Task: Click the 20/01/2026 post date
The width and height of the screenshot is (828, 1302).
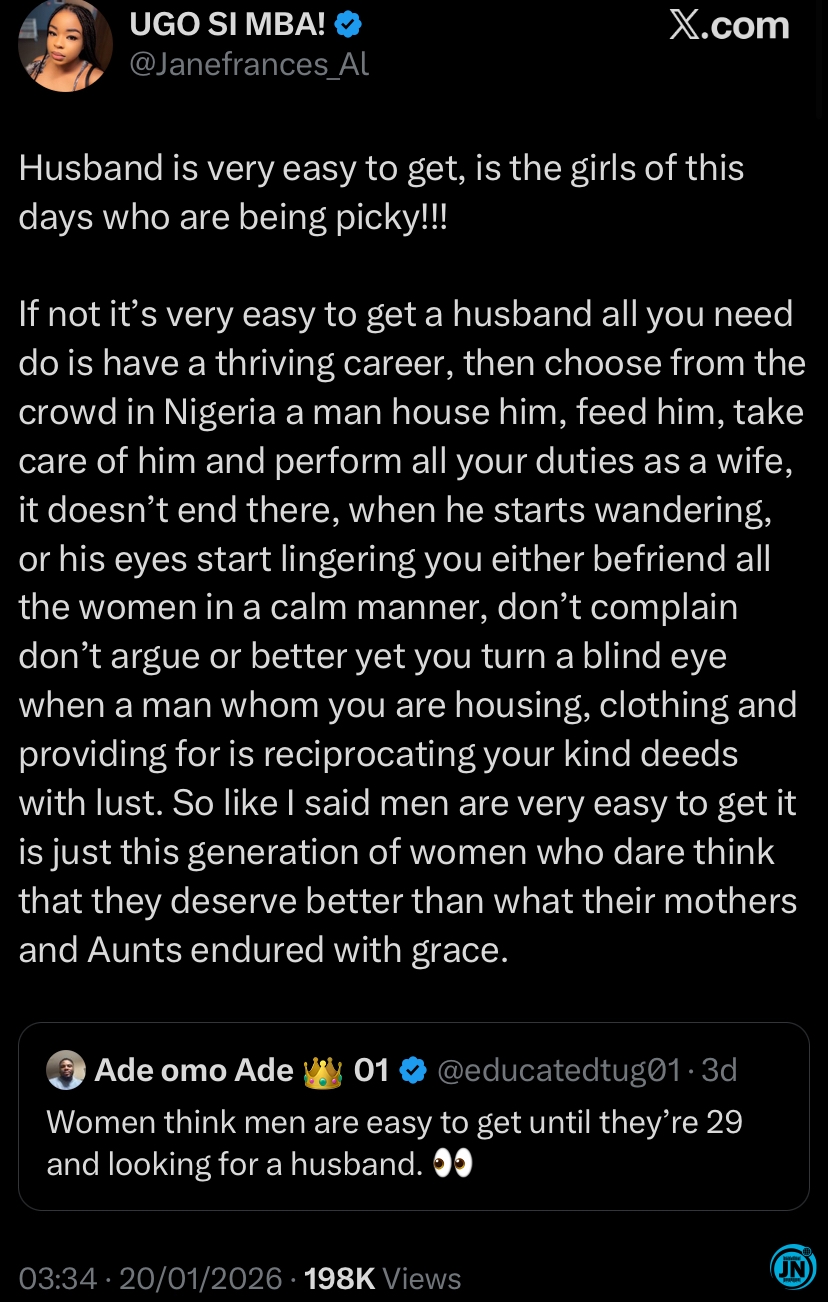Action: [204, 1278]
